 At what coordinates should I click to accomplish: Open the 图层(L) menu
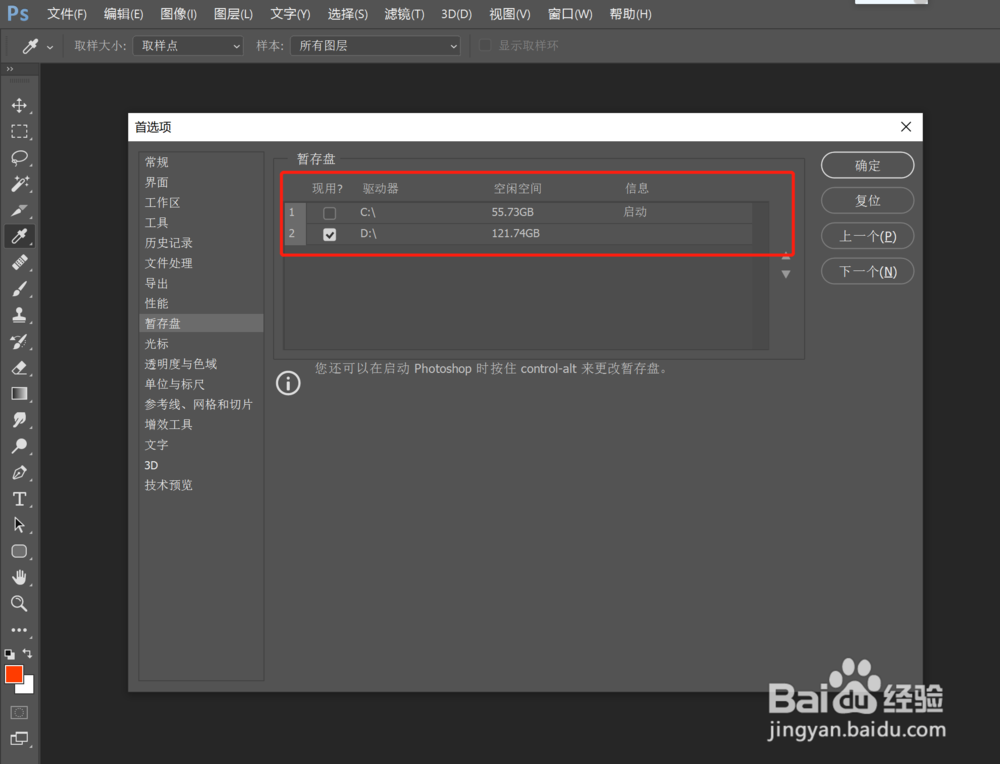pos(233,14)
